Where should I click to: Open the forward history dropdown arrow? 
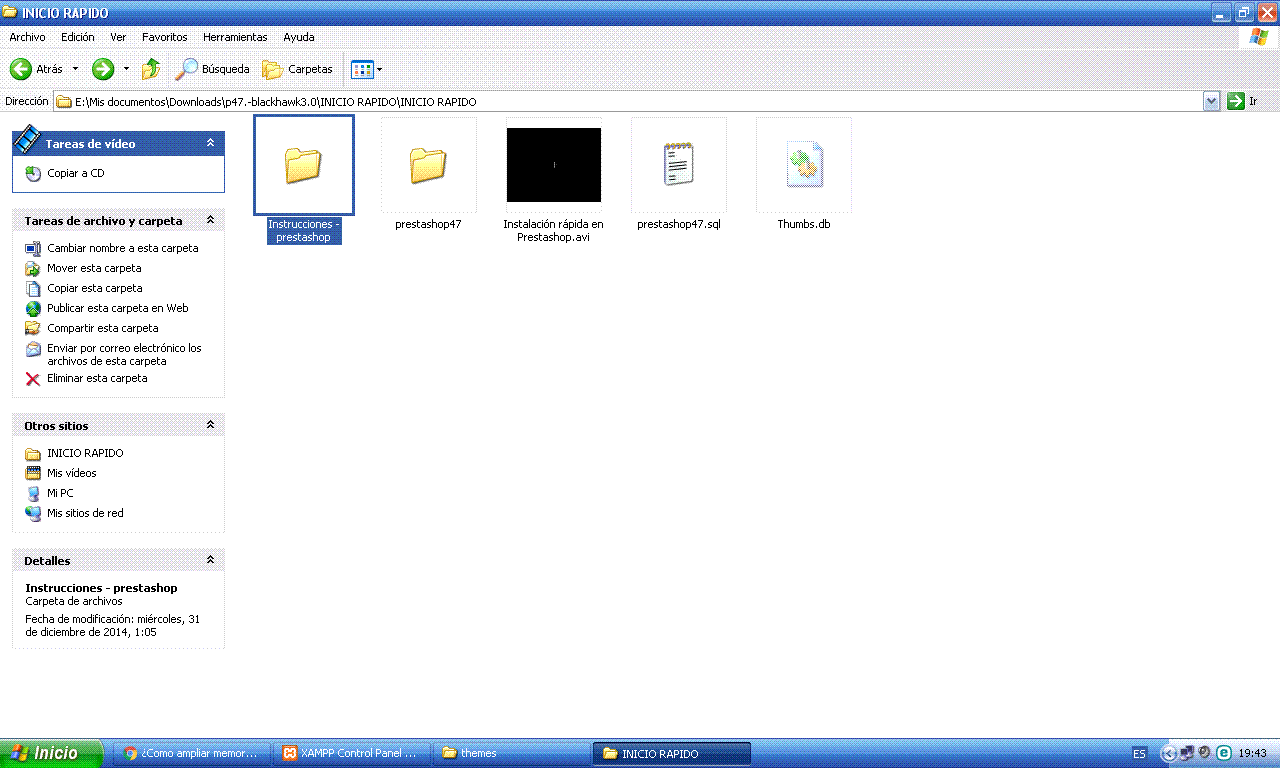126,69
